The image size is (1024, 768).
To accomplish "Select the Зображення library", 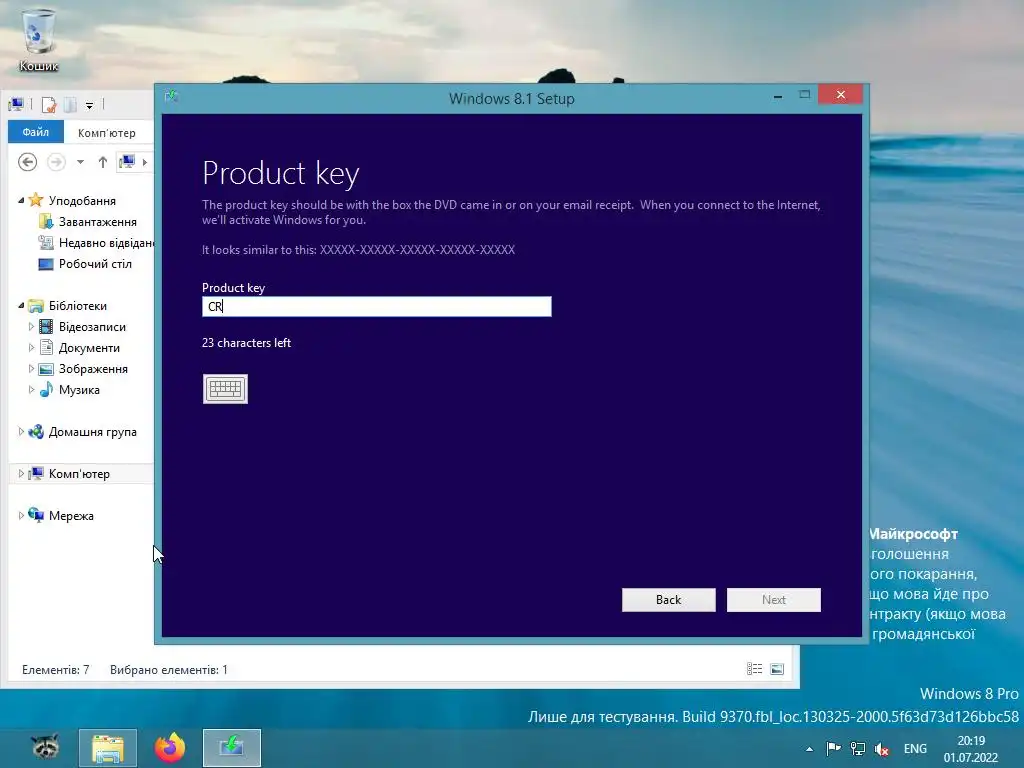I will 93,369.
